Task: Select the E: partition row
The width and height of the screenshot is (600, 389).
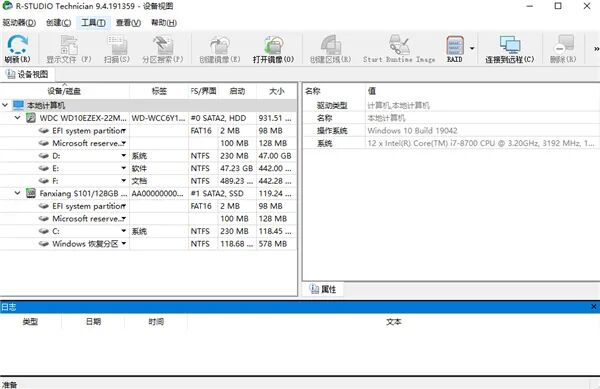Action: tap(148, 168)
